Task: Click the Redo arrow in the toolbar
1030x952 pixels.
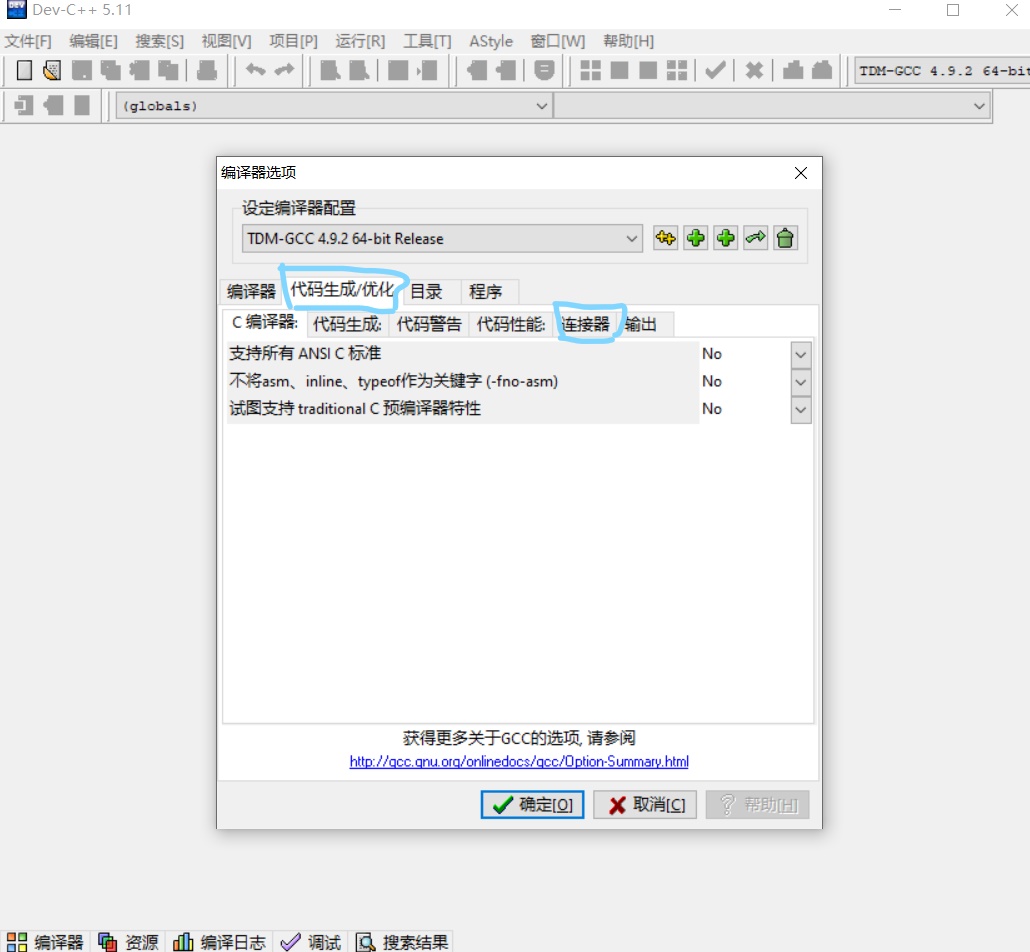Action: coord(284,70)
